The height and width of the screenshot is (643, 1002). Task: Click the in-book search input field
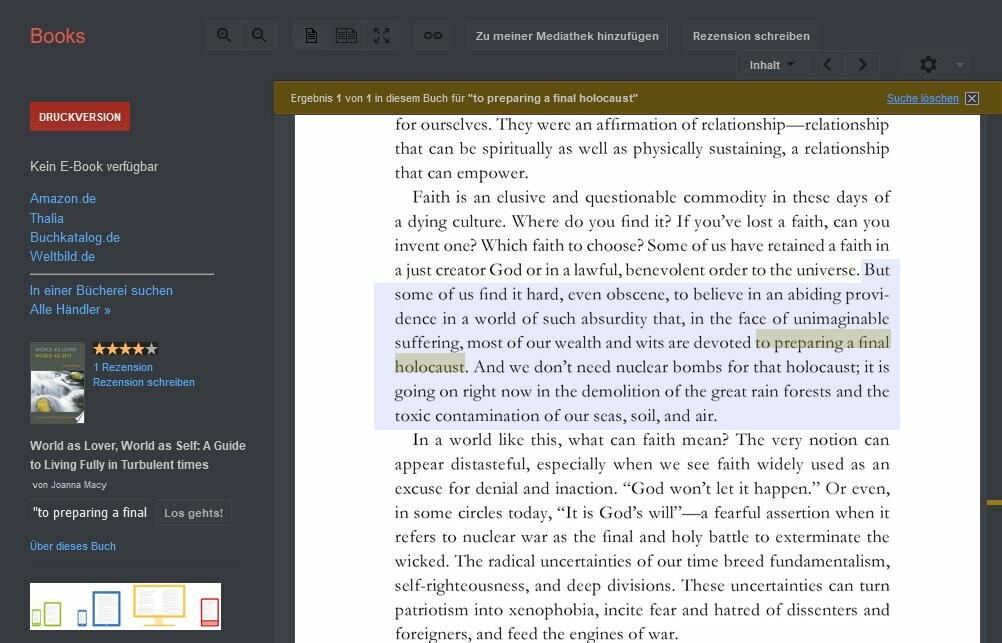point(91,513)
